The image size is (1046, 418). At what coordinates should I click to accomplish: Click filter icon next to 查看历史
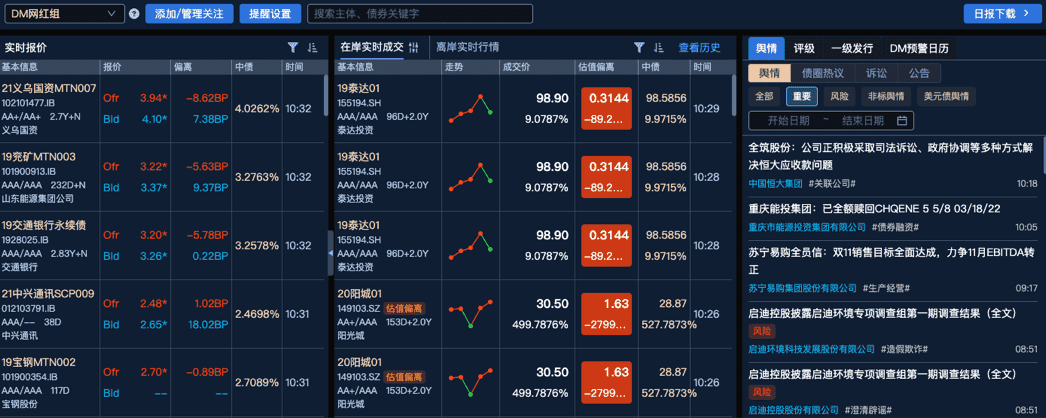tap(639, 47)
